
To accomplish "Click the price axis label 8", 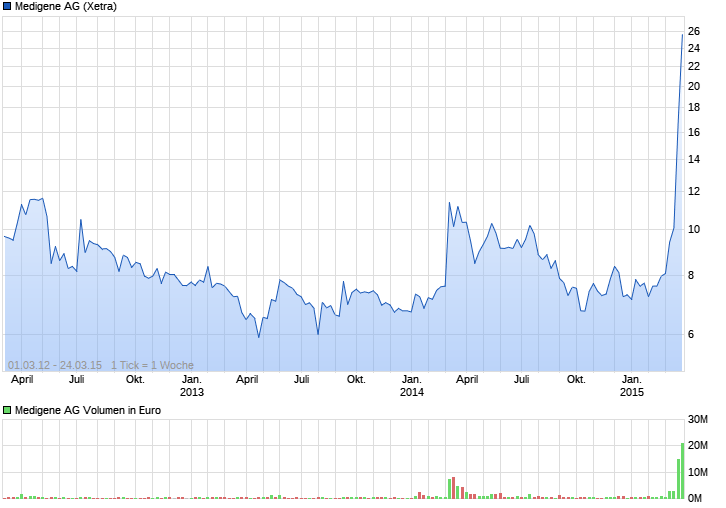I will (x=691, y=276).
